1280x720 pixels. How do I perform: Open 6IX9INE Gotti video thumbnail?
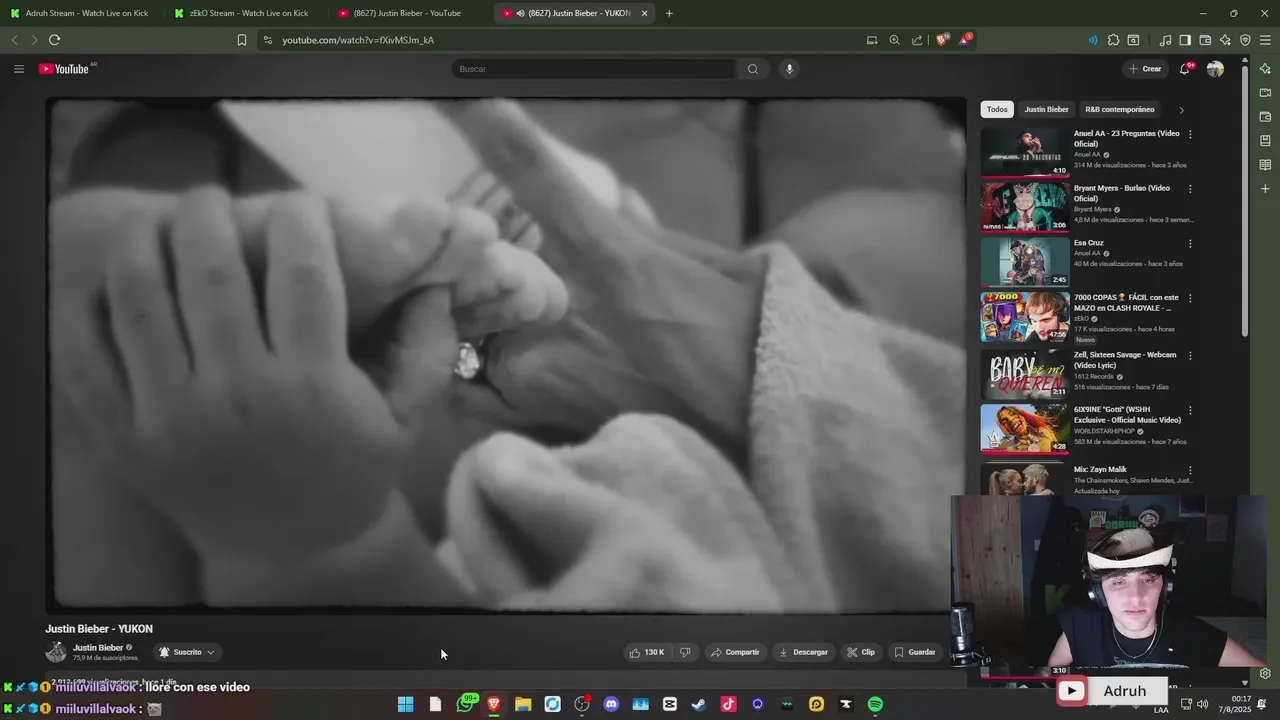point(1025,428)
